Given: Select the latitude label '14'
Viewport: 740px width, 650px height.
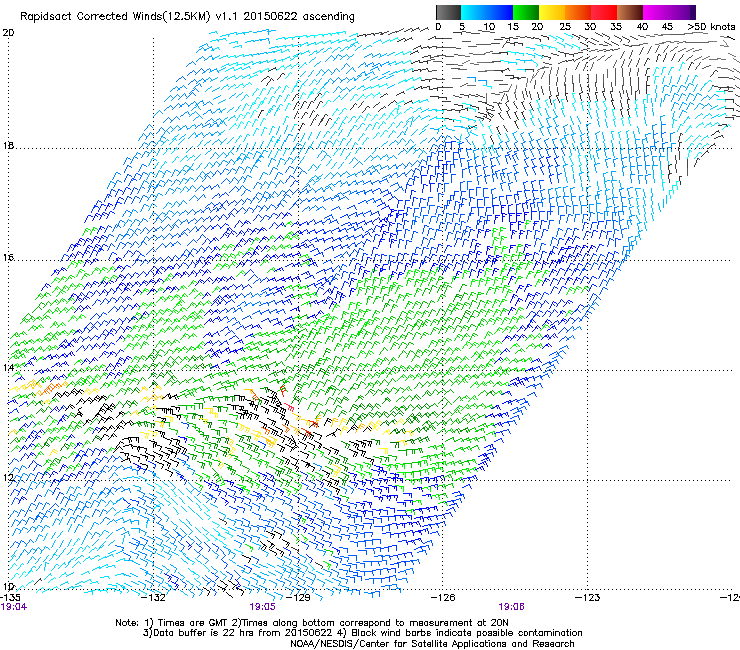Looking at the screenshot, I should pyautogui.click(x=8, y=367).
